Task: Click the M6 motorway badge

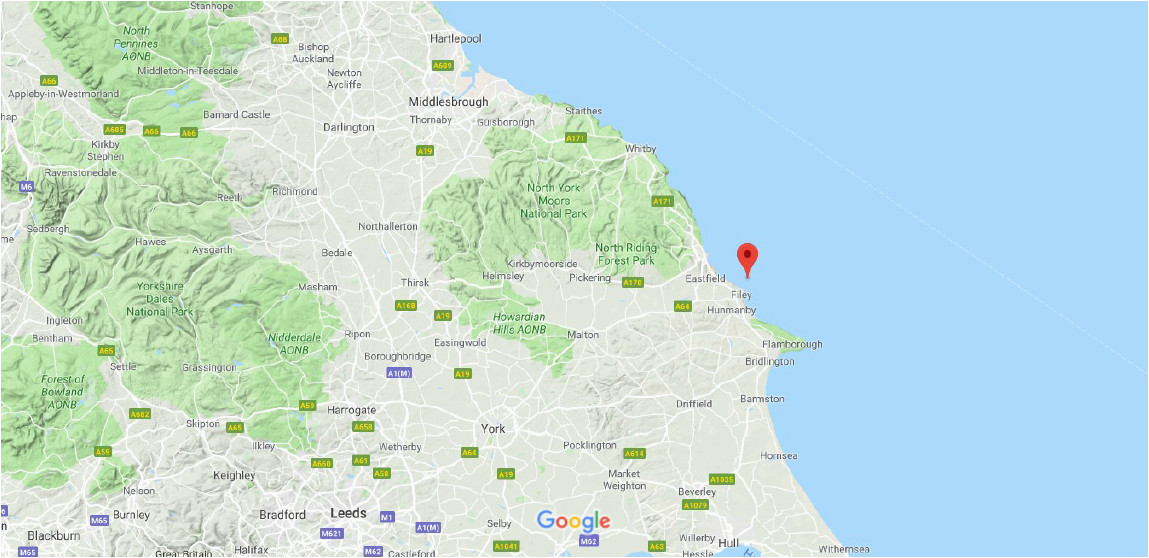Action: tap(26, 187)
